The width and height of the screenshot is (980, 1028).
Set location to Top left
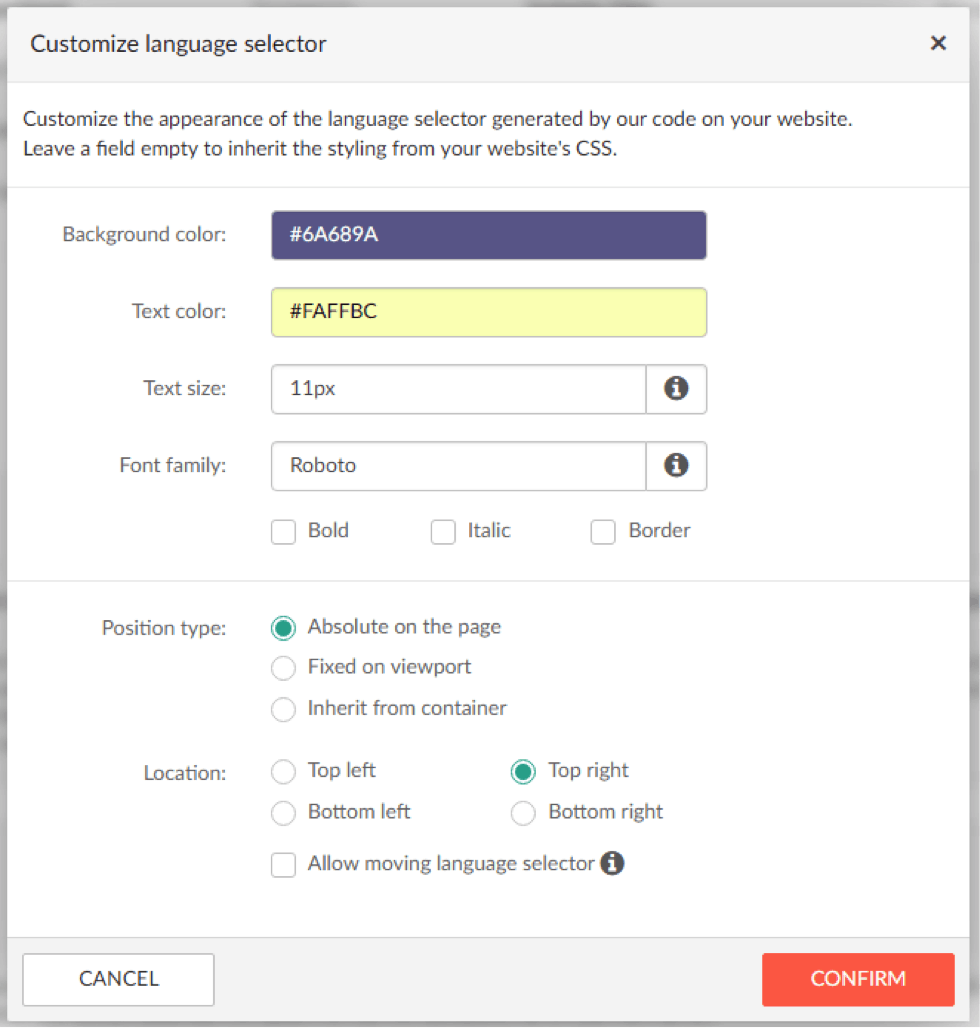[283, 772]
